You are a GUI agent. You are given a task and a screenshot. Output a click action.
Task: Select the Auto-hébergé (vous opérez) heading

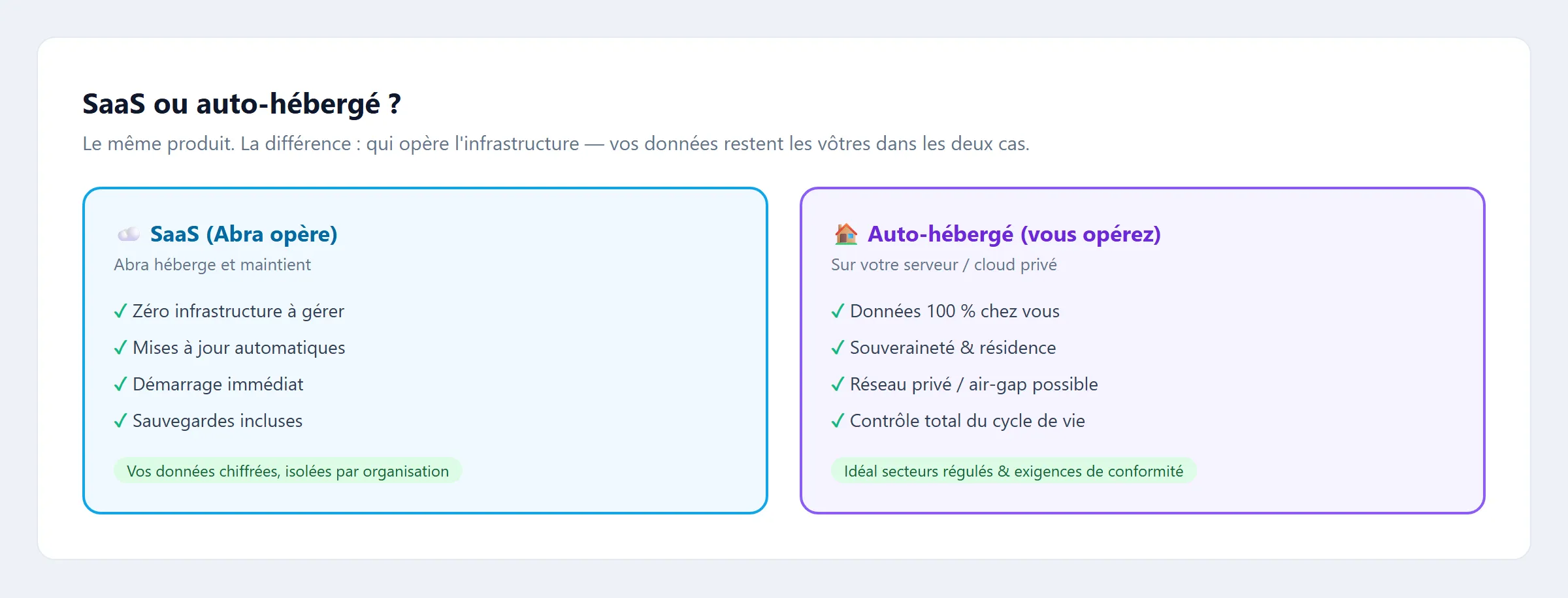pyautogui.click(x=1014, y=234)
